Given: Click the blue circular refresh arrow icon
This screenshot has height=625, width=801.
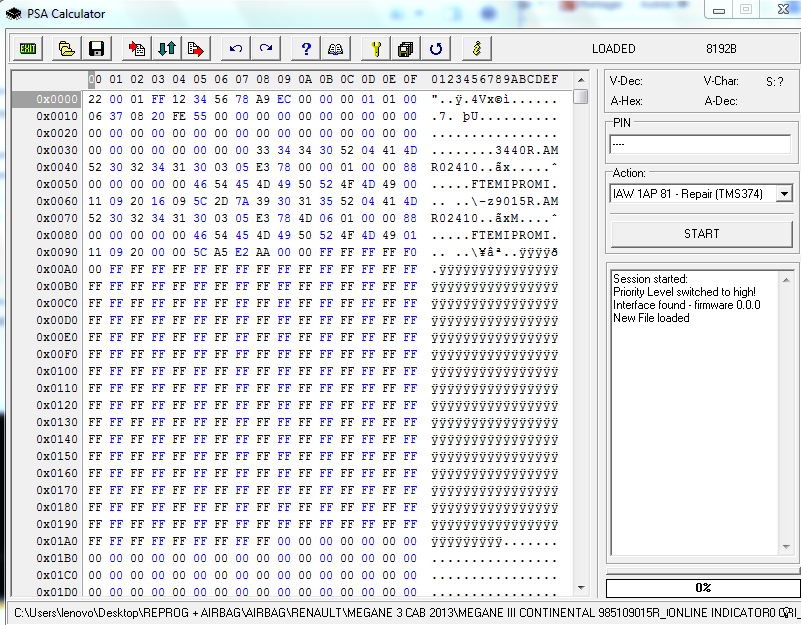Looking at the screenshot, I should [435, 49].
